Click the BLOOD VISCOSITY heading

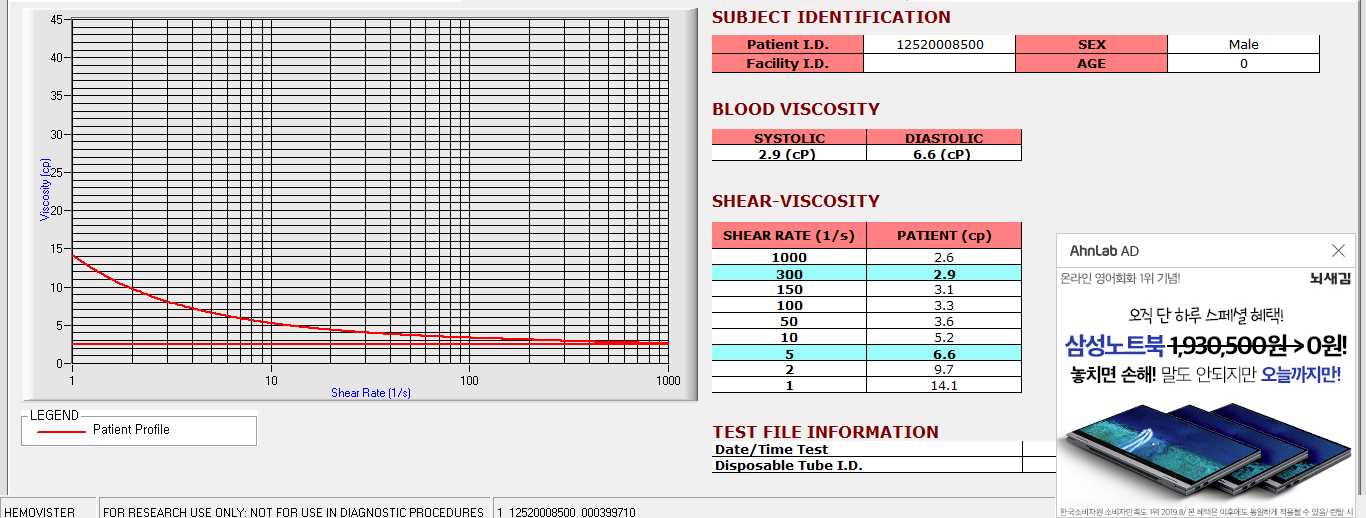[x=796, y=109]
